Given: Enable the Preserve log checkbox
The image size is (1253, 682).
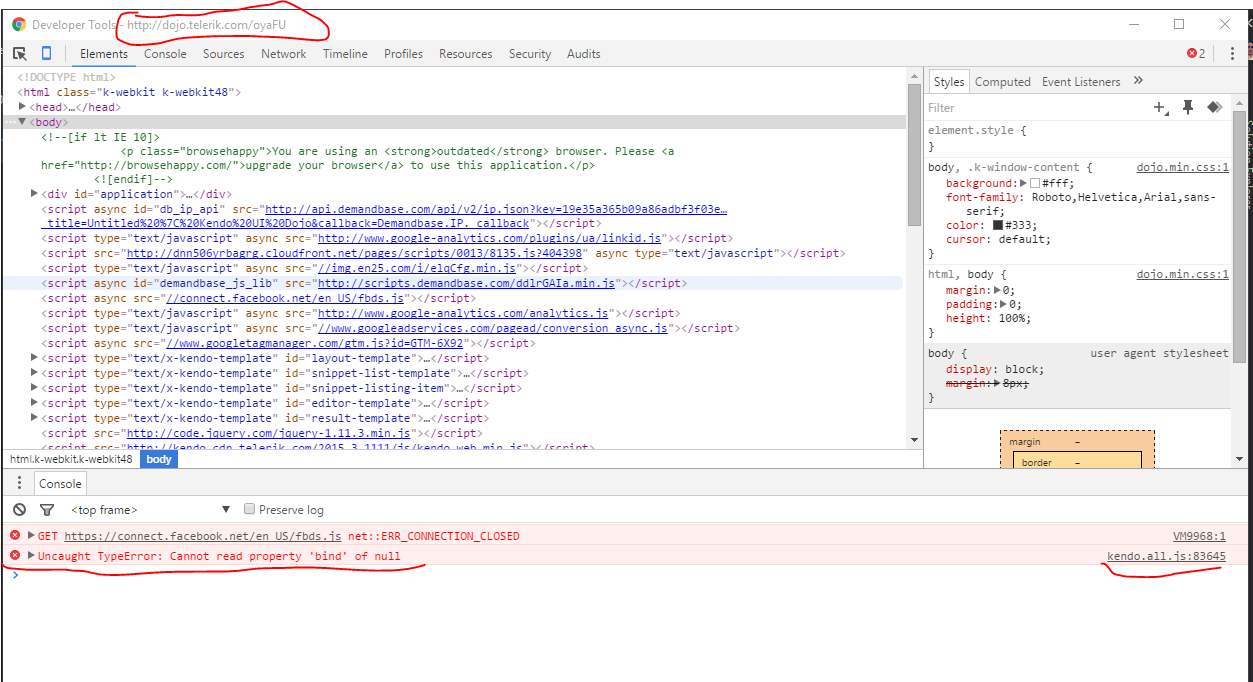Looking at the screenshot, I should click(x=250, y=509).
